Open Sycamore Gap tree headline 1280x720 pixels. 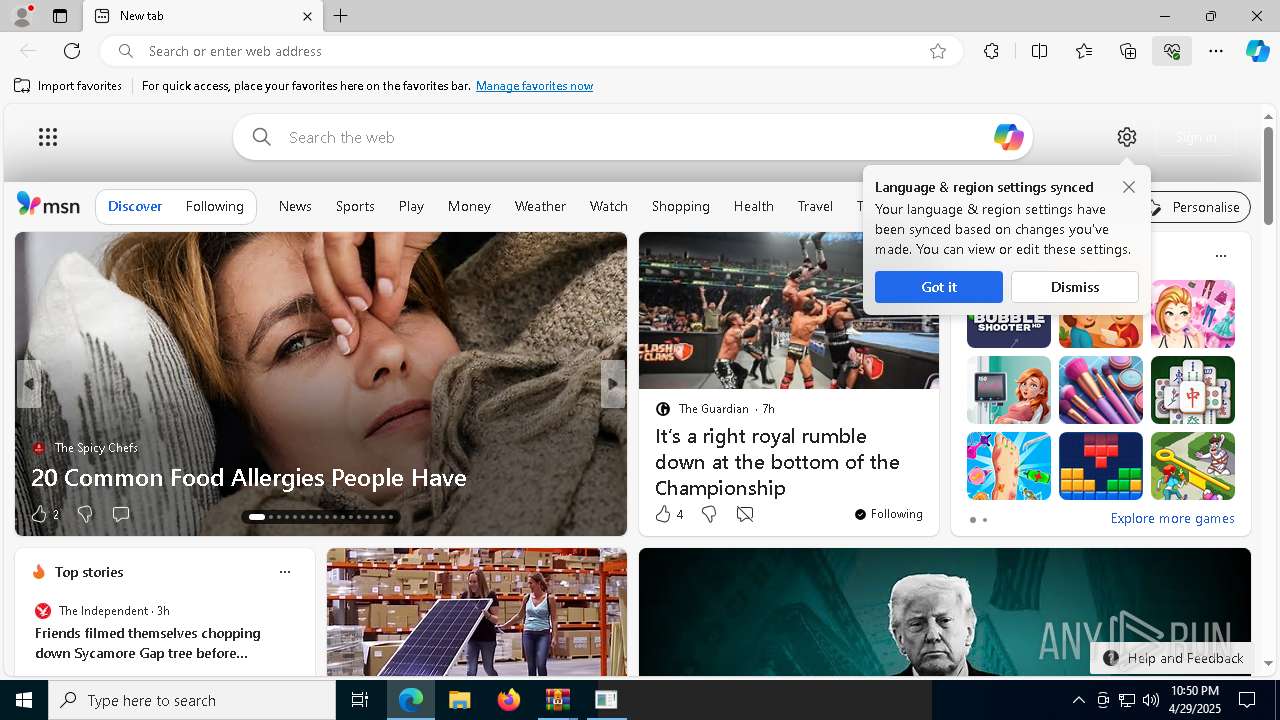[x=148, y=643]
